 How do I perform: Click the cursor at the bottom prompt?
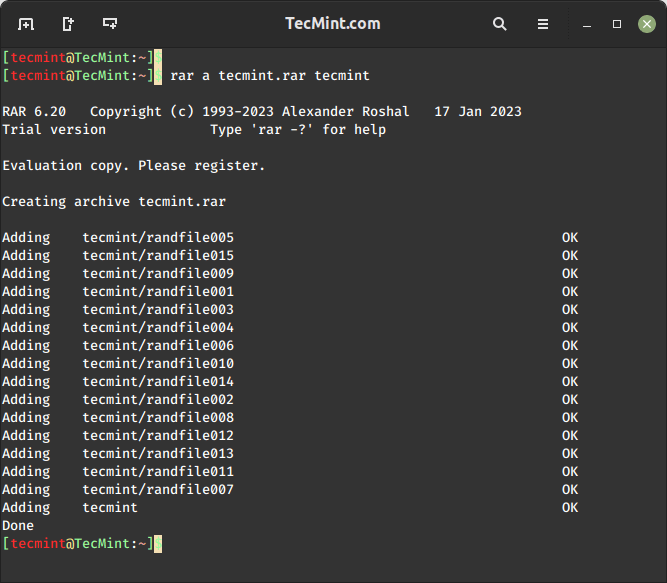tap(158, 544)
